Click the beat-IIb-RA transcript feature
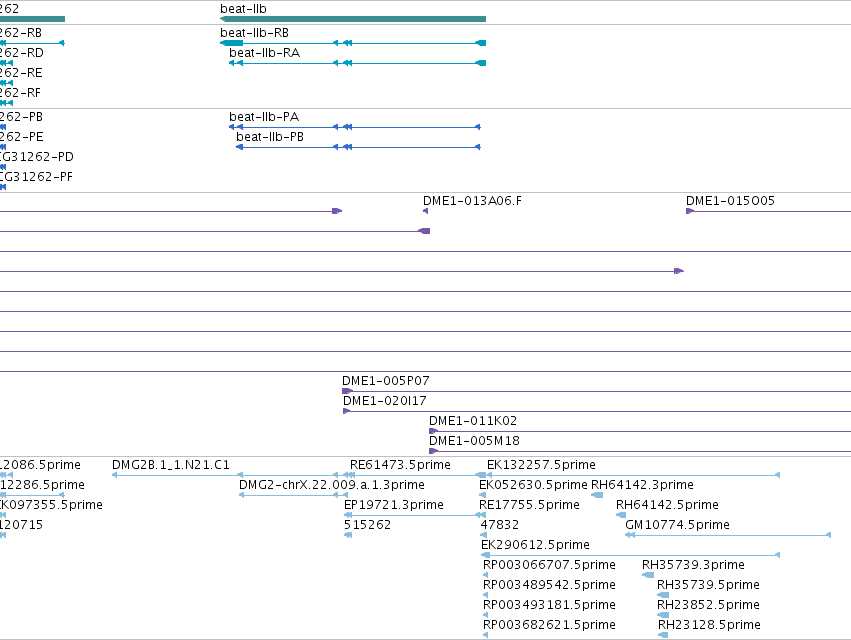 pos(357,63)
